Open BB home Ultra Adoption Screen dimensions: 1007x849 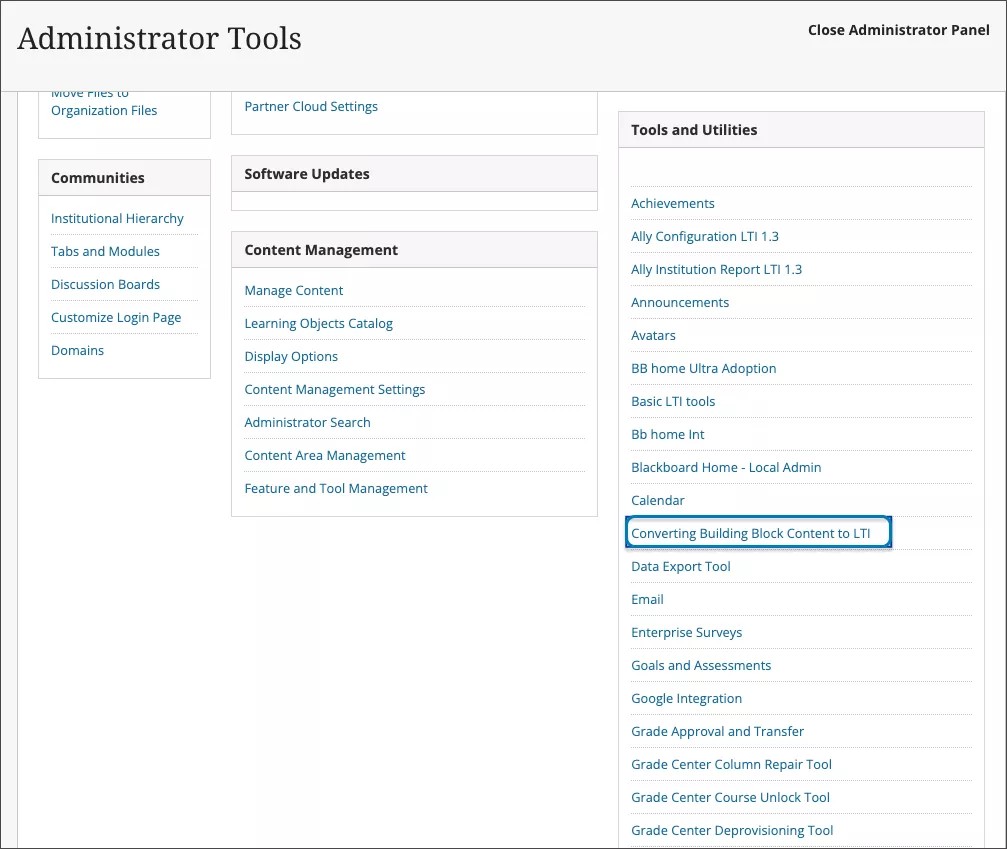pyautogui.click(x=703, y=368)
